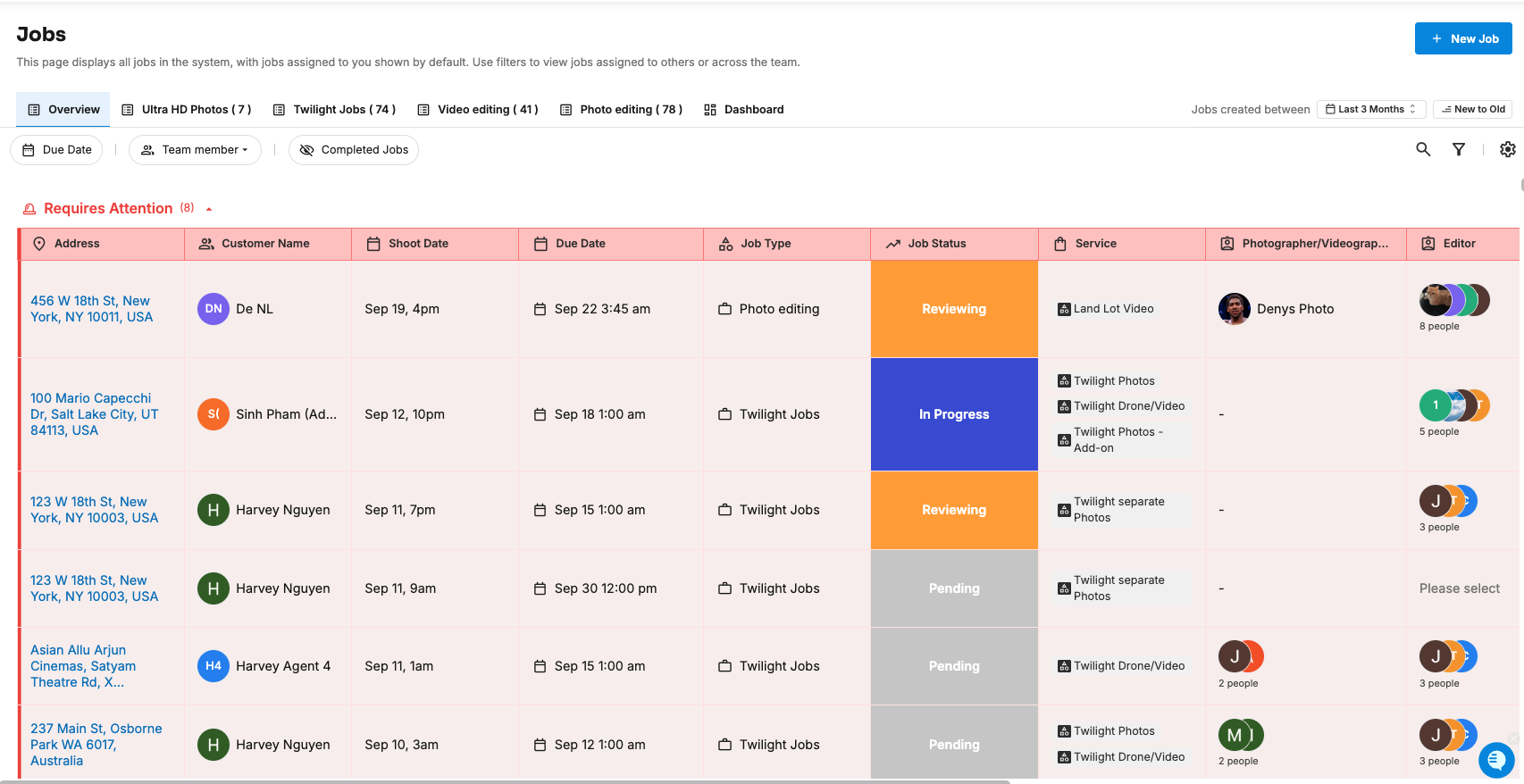Switch to the Overview tab
This screenshot has height=784, width=1524.
(63, 110)
